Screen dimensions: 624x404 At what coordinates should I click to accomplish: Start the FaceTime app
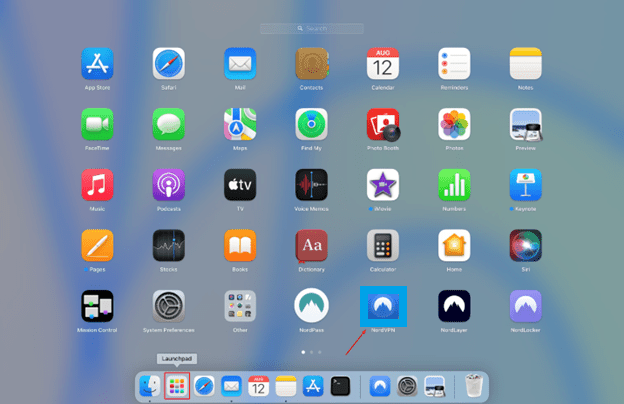point(97,125)
